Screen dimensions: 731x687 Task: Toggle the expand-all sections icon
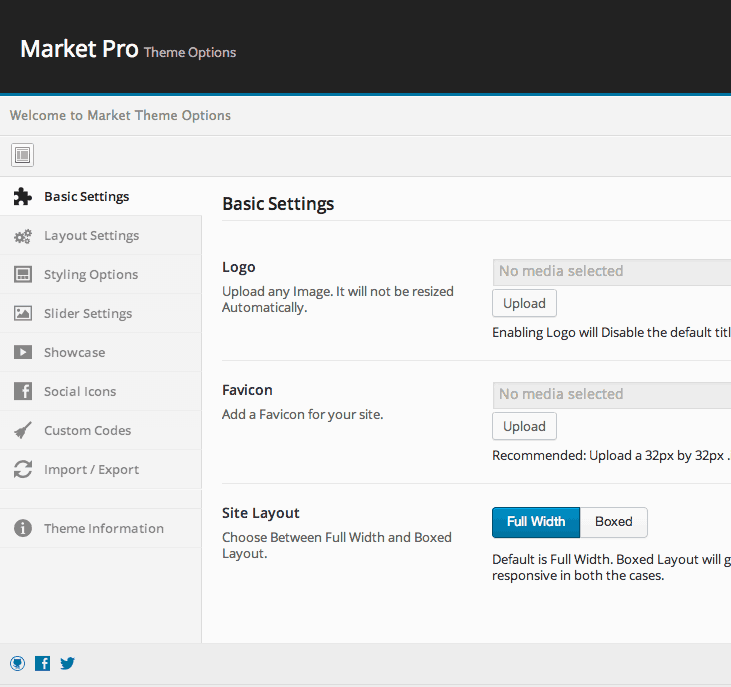click(x=22, y=155)
